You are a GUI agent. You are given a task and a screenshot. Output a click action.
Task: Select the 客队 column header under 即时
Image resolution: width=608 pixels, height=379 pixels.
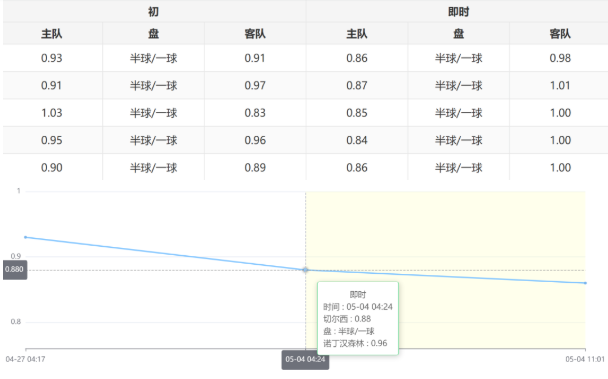coord(560,34)
